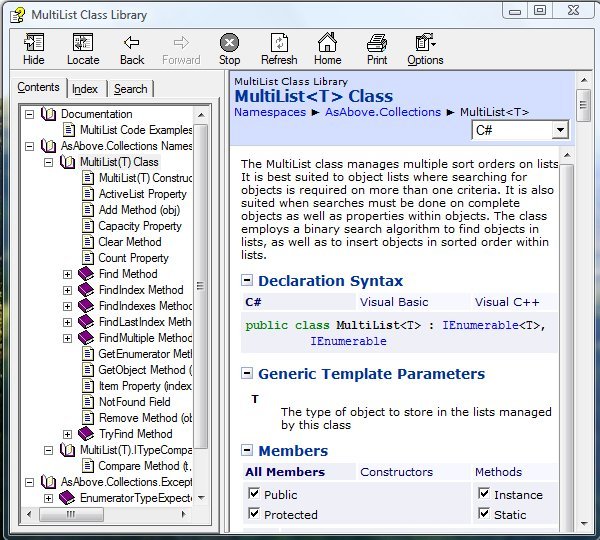Screen dimensions: 600x540
Task: Toggle the Static members checkbox
Action: 484,513
